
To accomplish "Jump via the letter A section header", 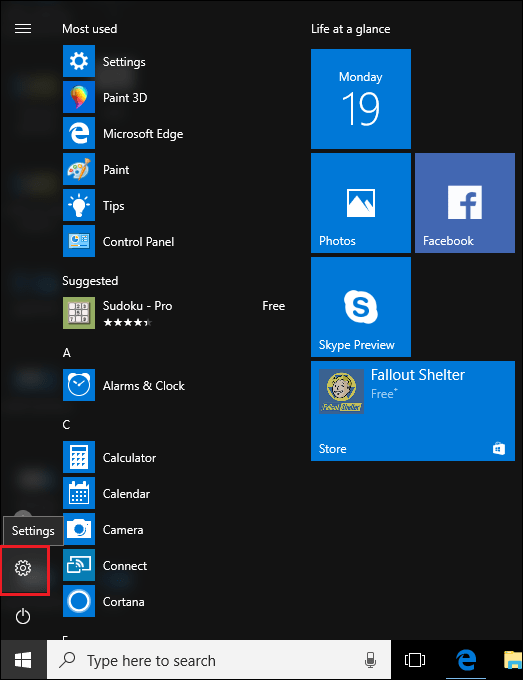I will click(x=66, y=353).
